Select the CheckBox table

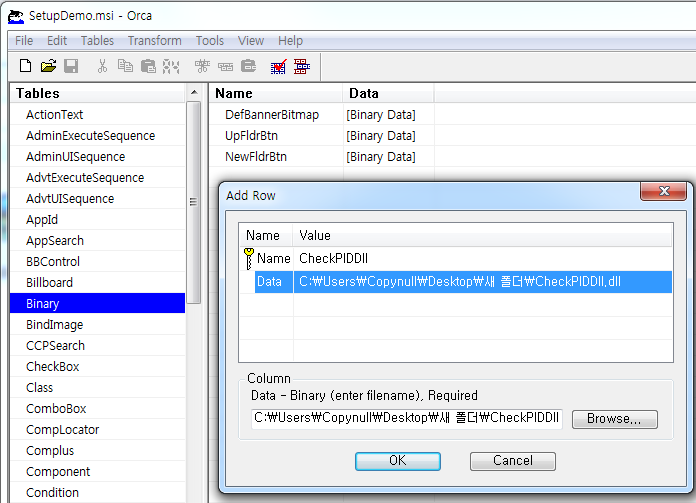pos(98,367)
